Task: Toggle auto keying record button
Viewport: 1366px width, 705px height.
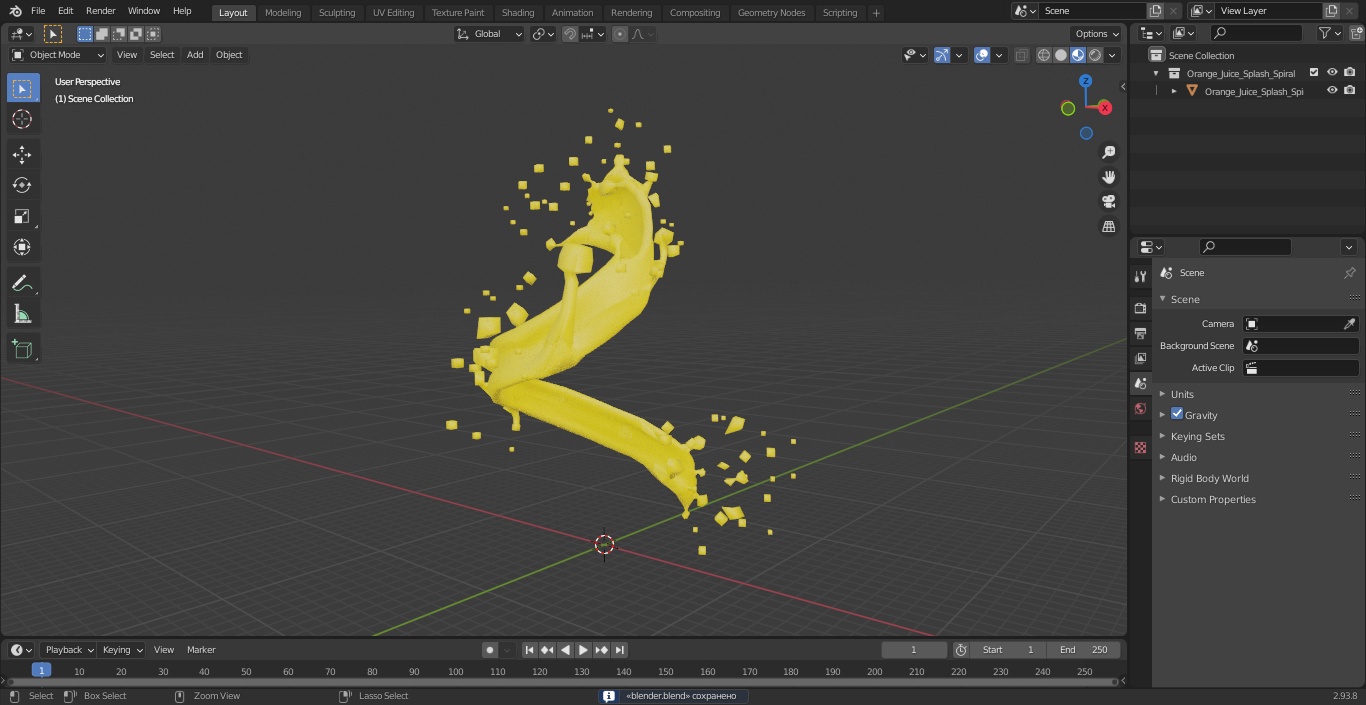Action: [490, 650]
